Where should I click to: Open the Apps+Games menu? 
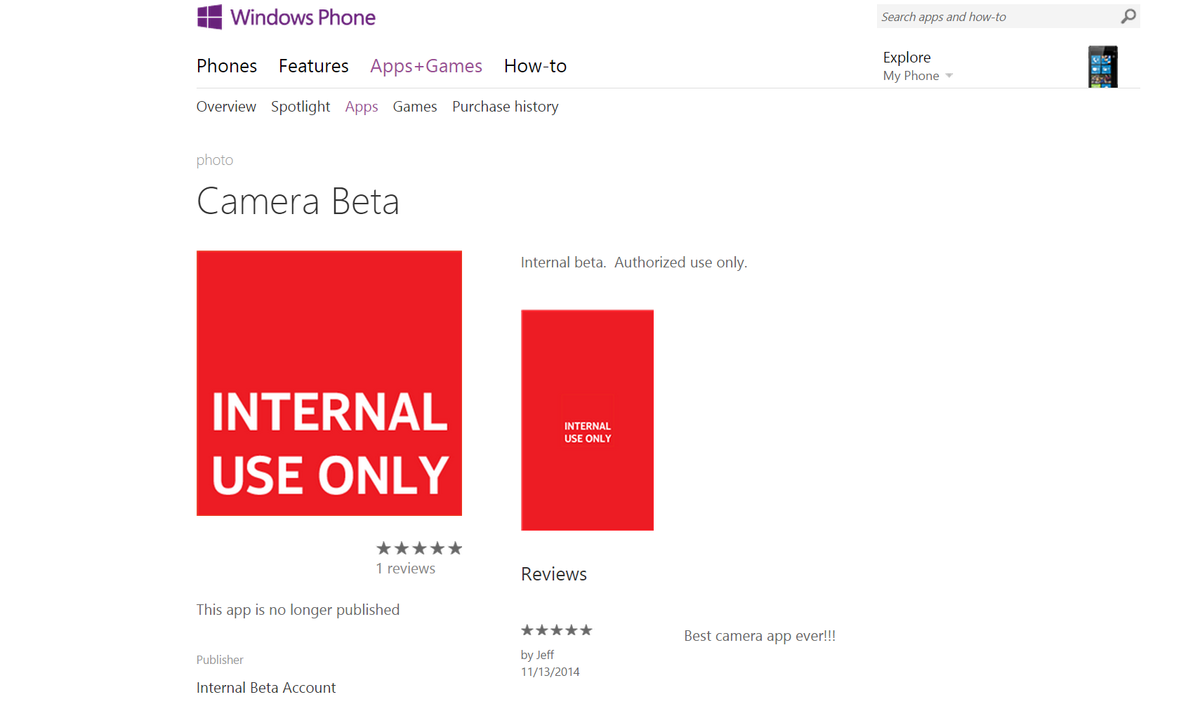(426, 65)
